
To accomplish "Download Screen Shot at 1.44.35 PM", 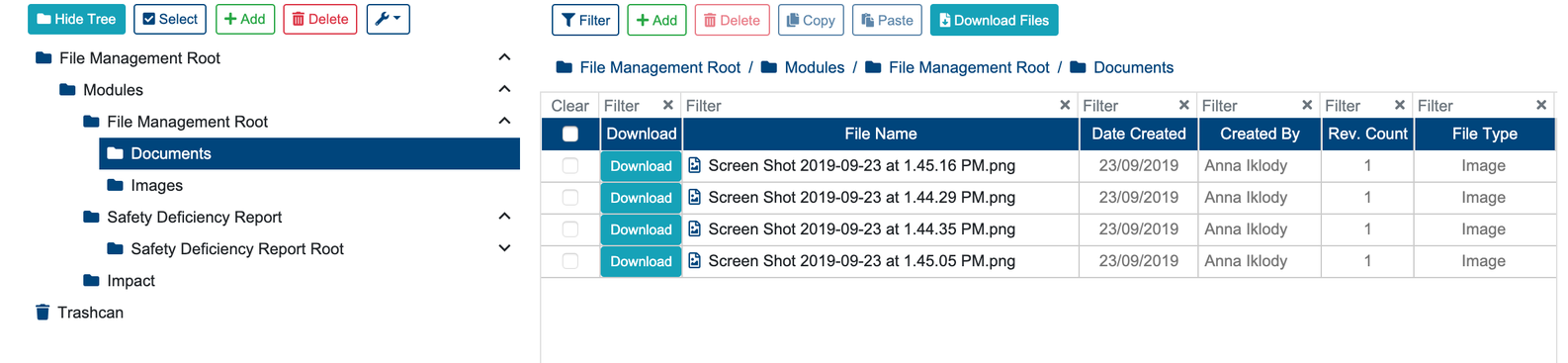I will (641, 229).
